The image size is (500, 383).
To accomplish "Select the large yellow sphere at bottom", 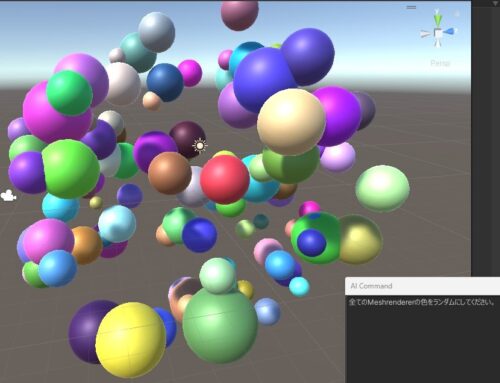I will pyautogui.click(x=131, y=340).
